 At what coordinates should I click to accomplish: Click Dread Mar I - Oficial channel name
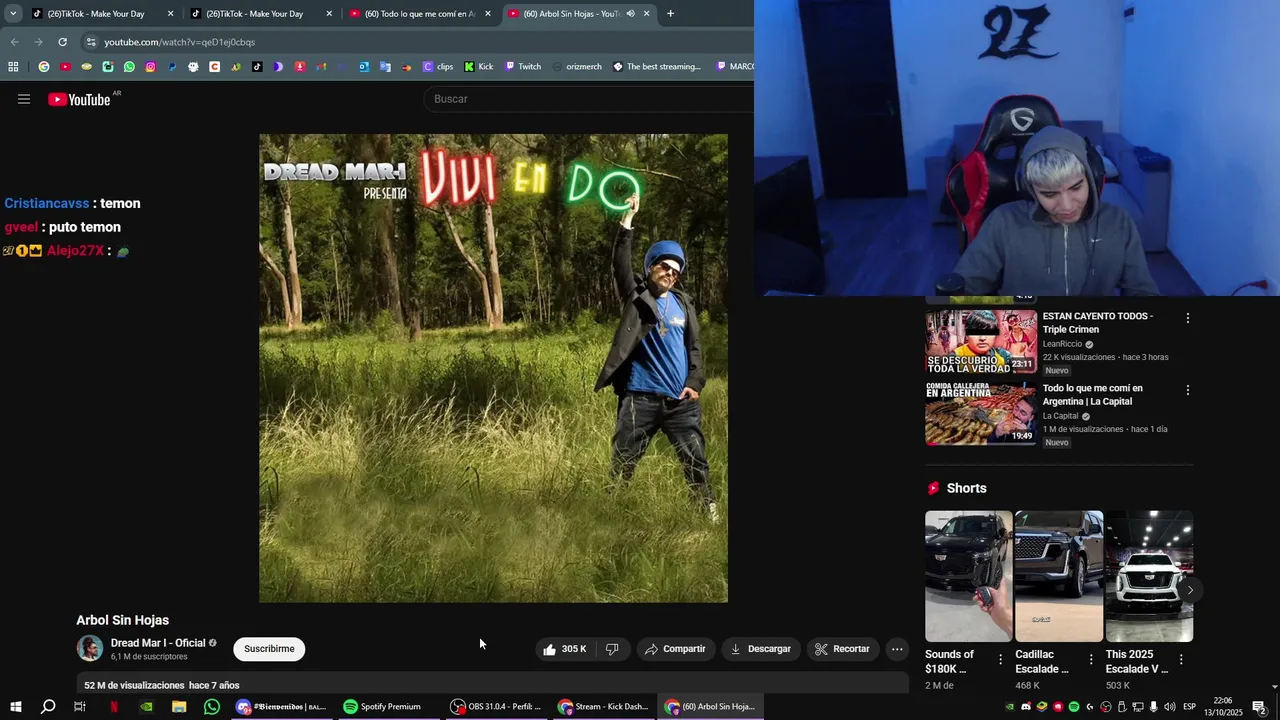click(158, 643)
